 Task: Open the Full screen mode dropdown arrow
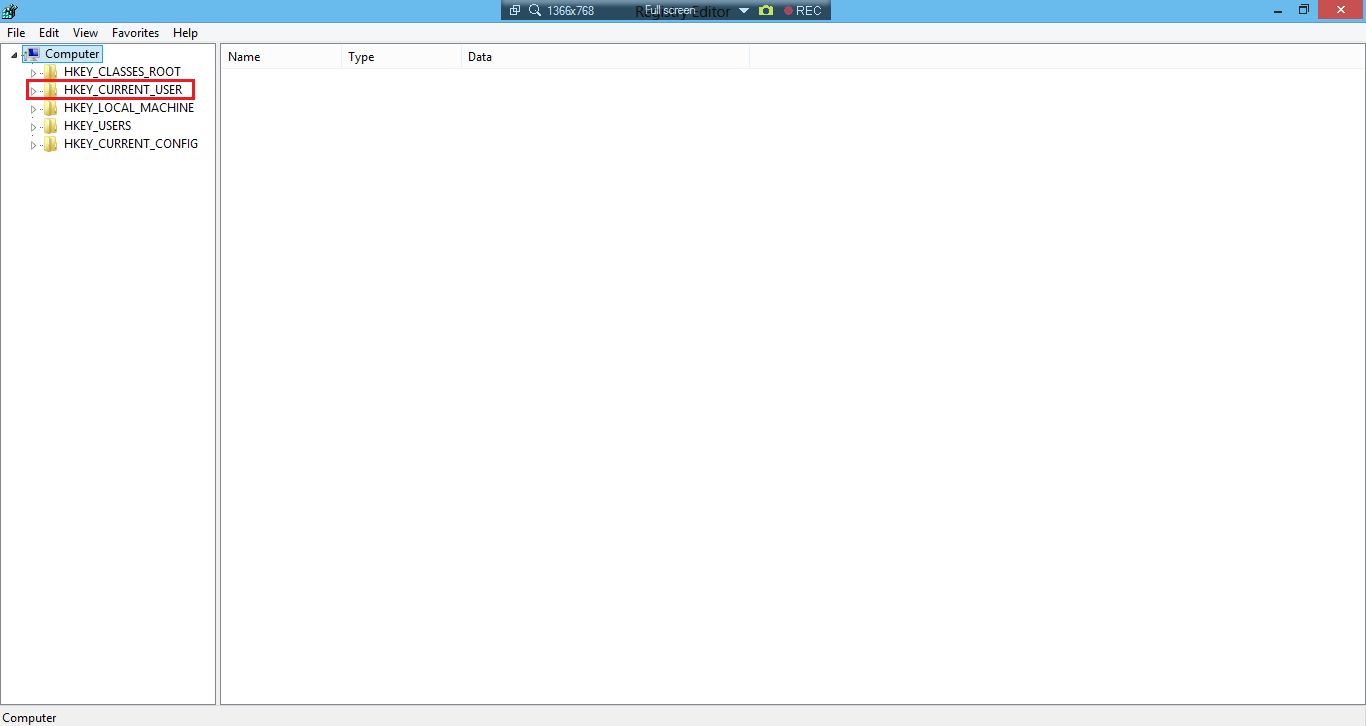coord(744,11)
